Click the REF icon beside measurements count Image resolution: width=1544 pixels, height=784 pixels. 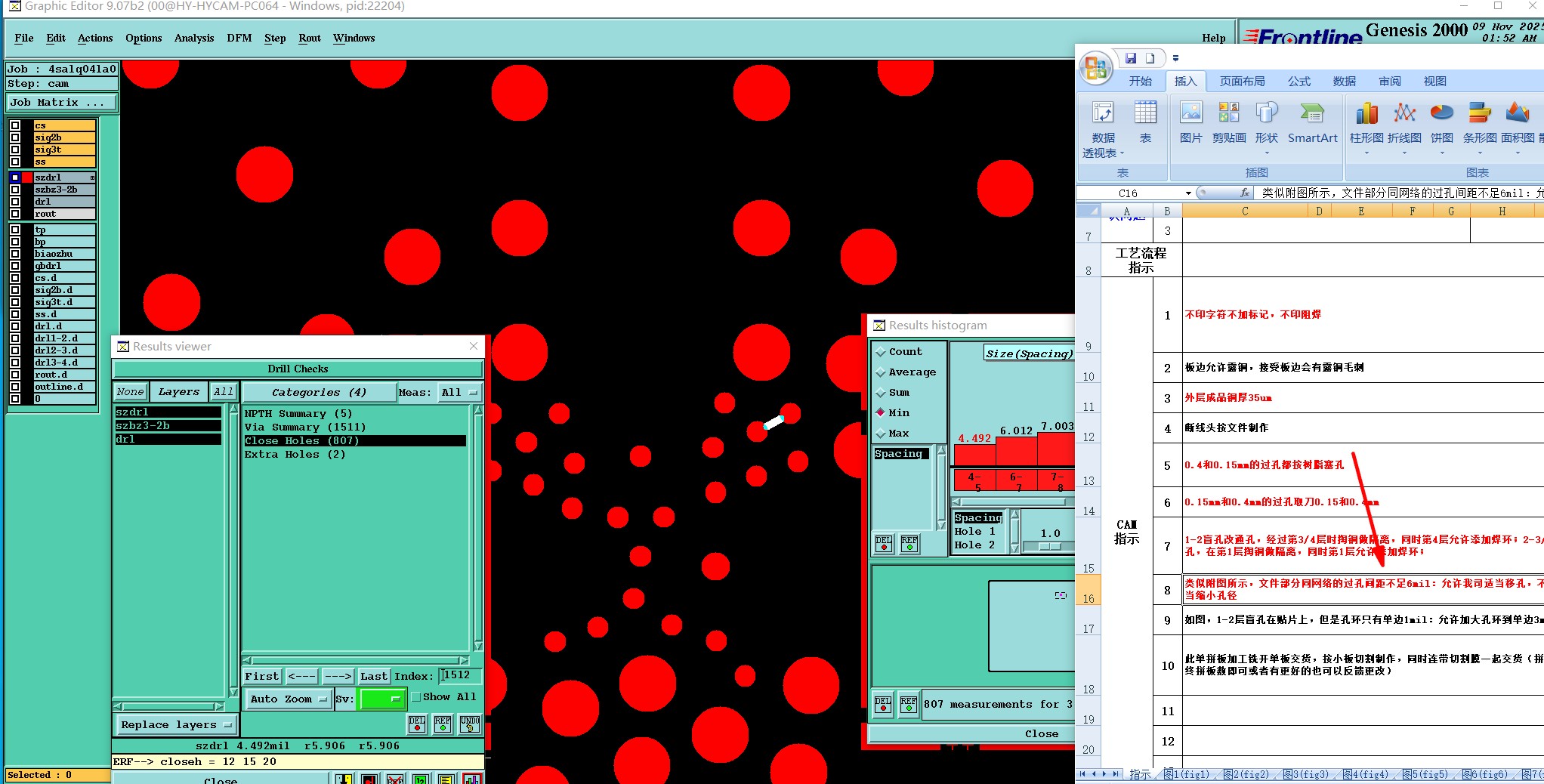[909, 705]
